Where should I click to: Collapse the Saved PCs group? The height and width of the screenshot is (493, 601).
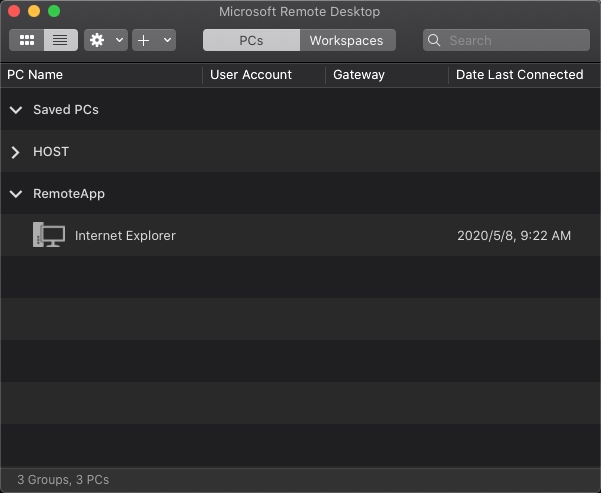(x=16, y=110)
